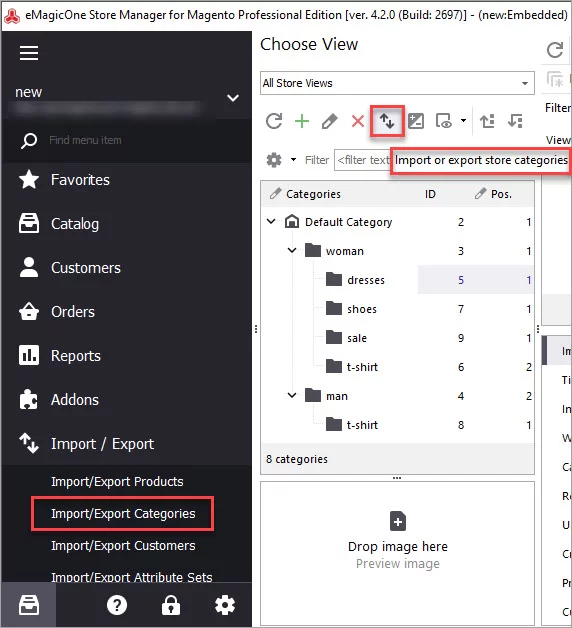This screenshot has height=628, width=572.
Task: Click the Addons puzzle piece icon
Action: point(29,399)
